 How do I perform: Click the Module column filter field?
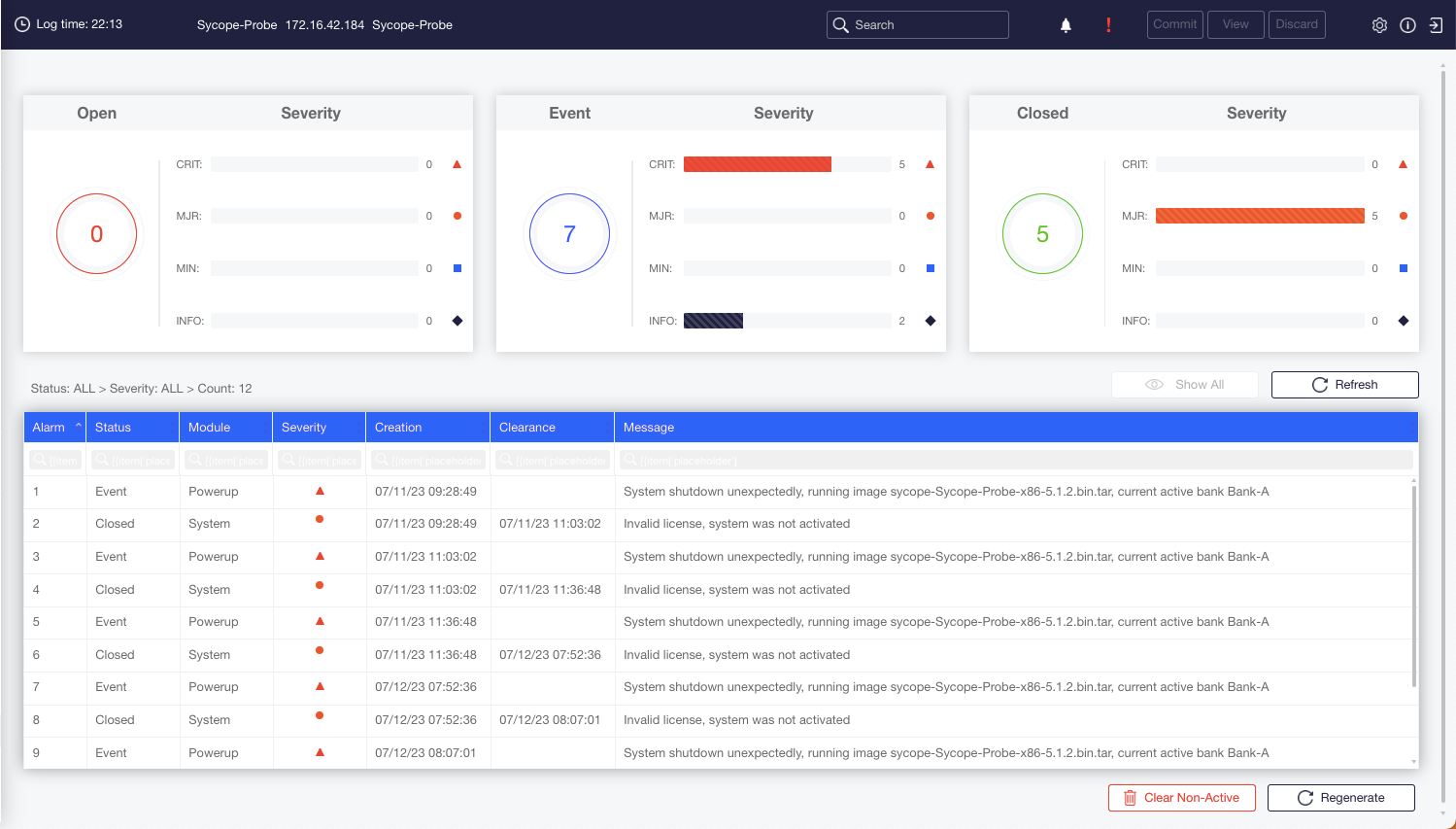226,460
